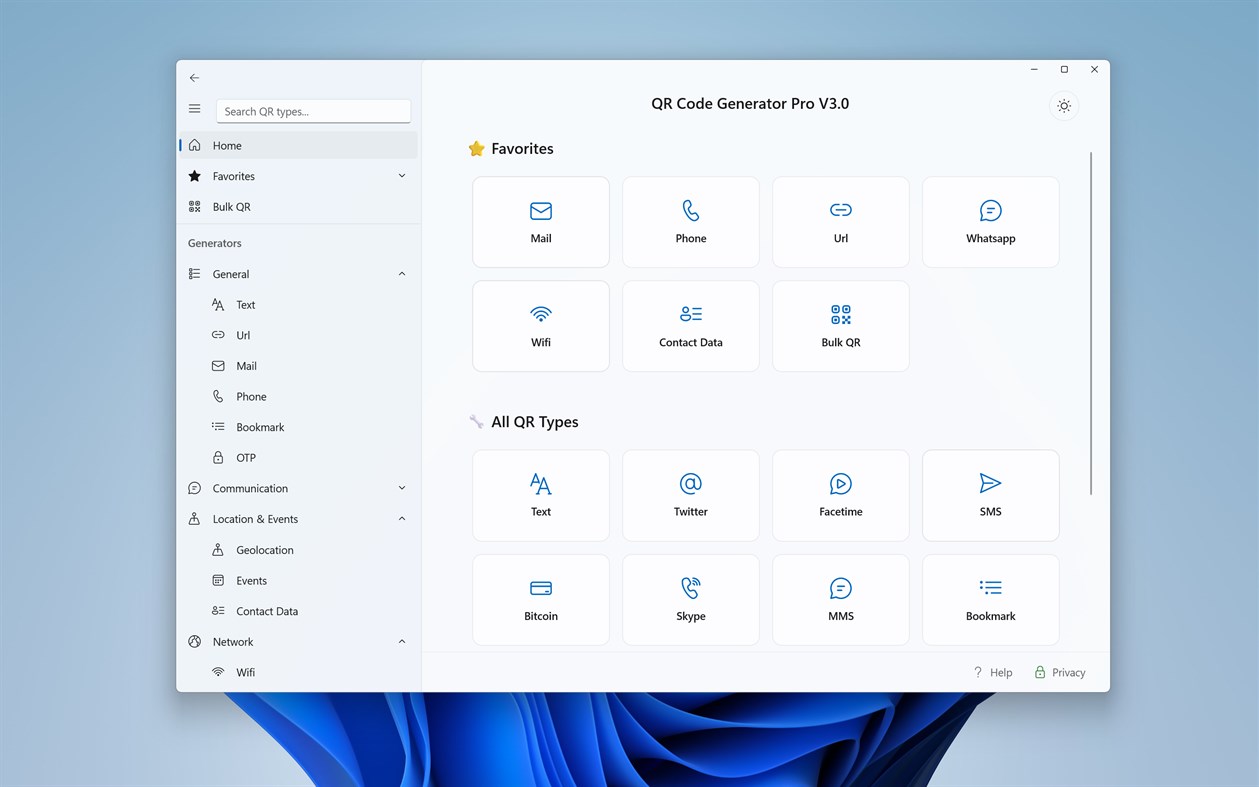Toggle the theme brightness icon
Screen dimensions: 1259x787
pyautogui.click(x=1063, y=105)
